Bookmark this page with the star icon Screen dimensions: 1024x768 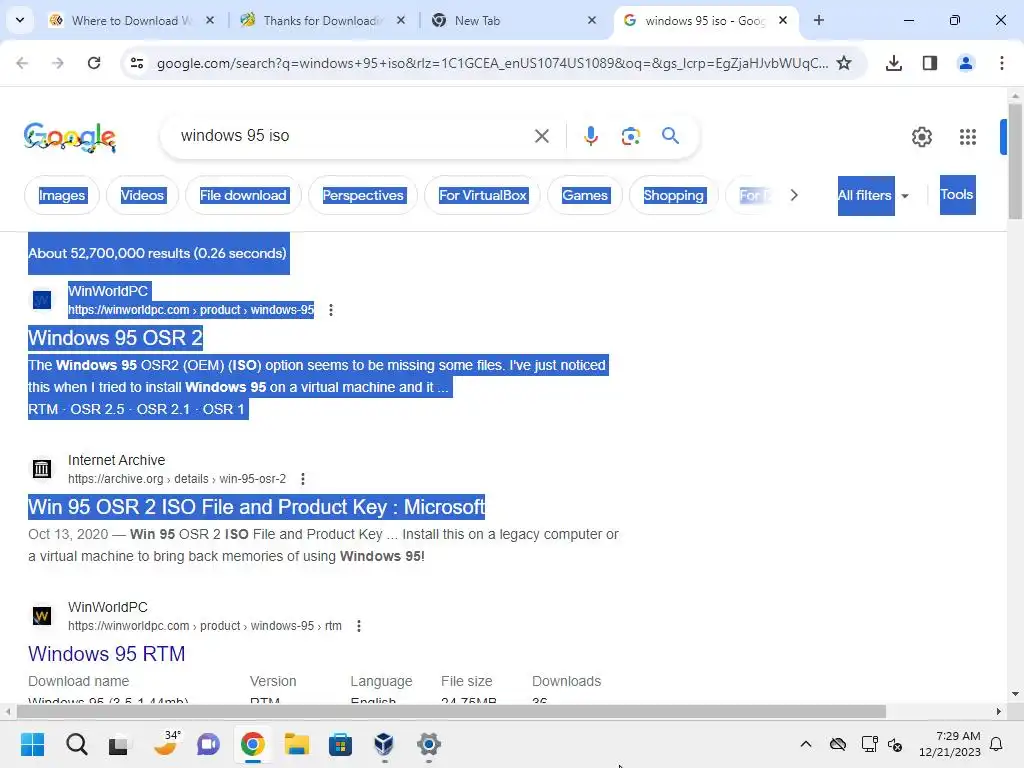(844, 63)
